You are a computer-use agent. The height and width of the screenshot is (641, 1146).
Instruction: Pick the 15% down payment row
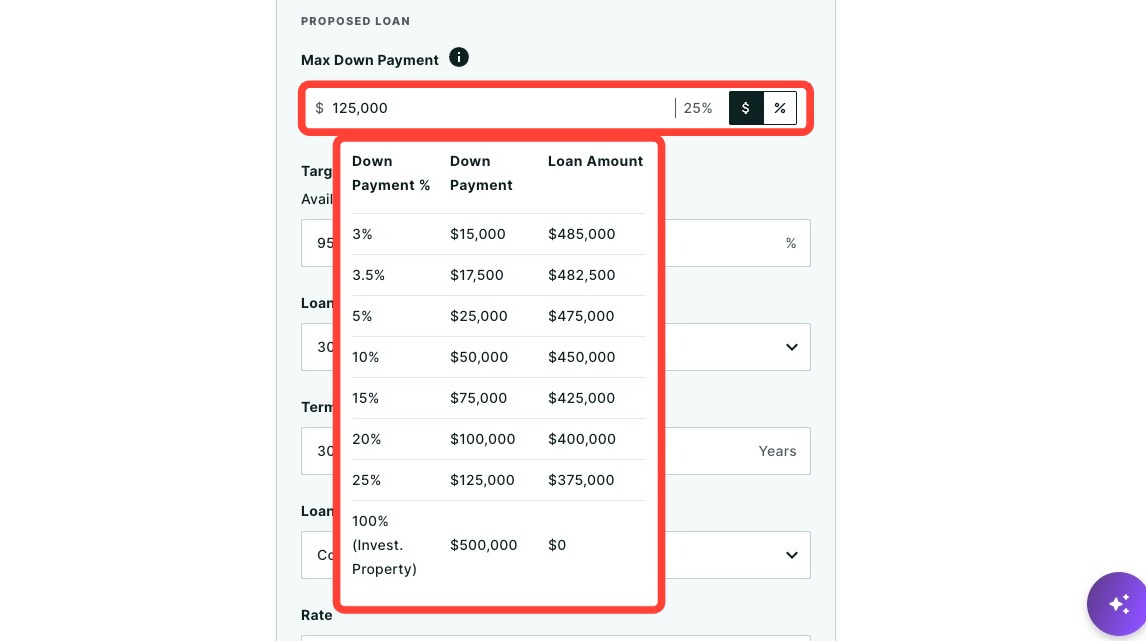(x=498, y=398)
